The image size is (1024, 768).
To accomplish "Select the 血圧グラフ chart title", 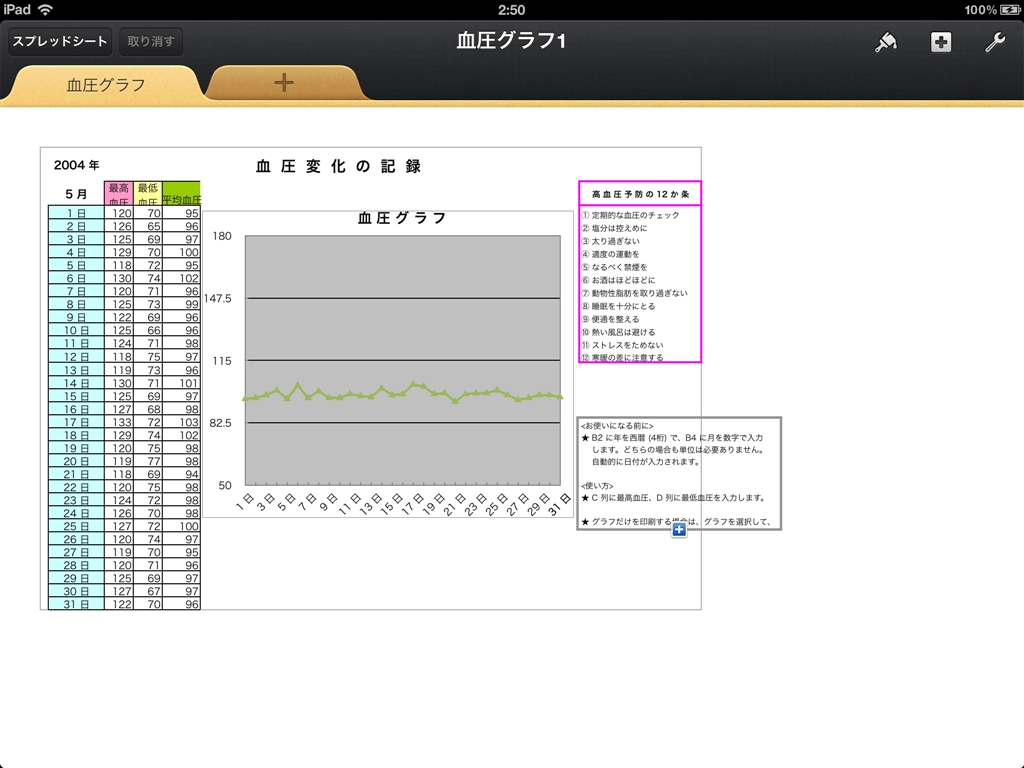I will tap(402, 218).
